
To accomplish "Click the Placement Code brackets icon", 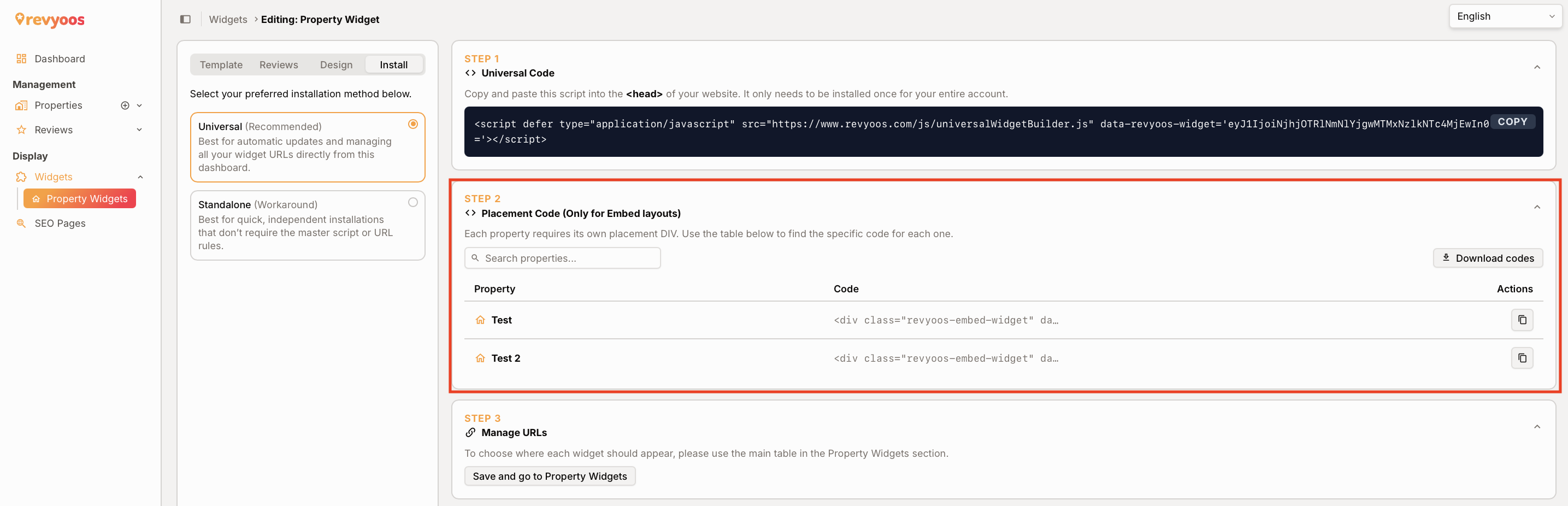I will (x=470, y=213).
